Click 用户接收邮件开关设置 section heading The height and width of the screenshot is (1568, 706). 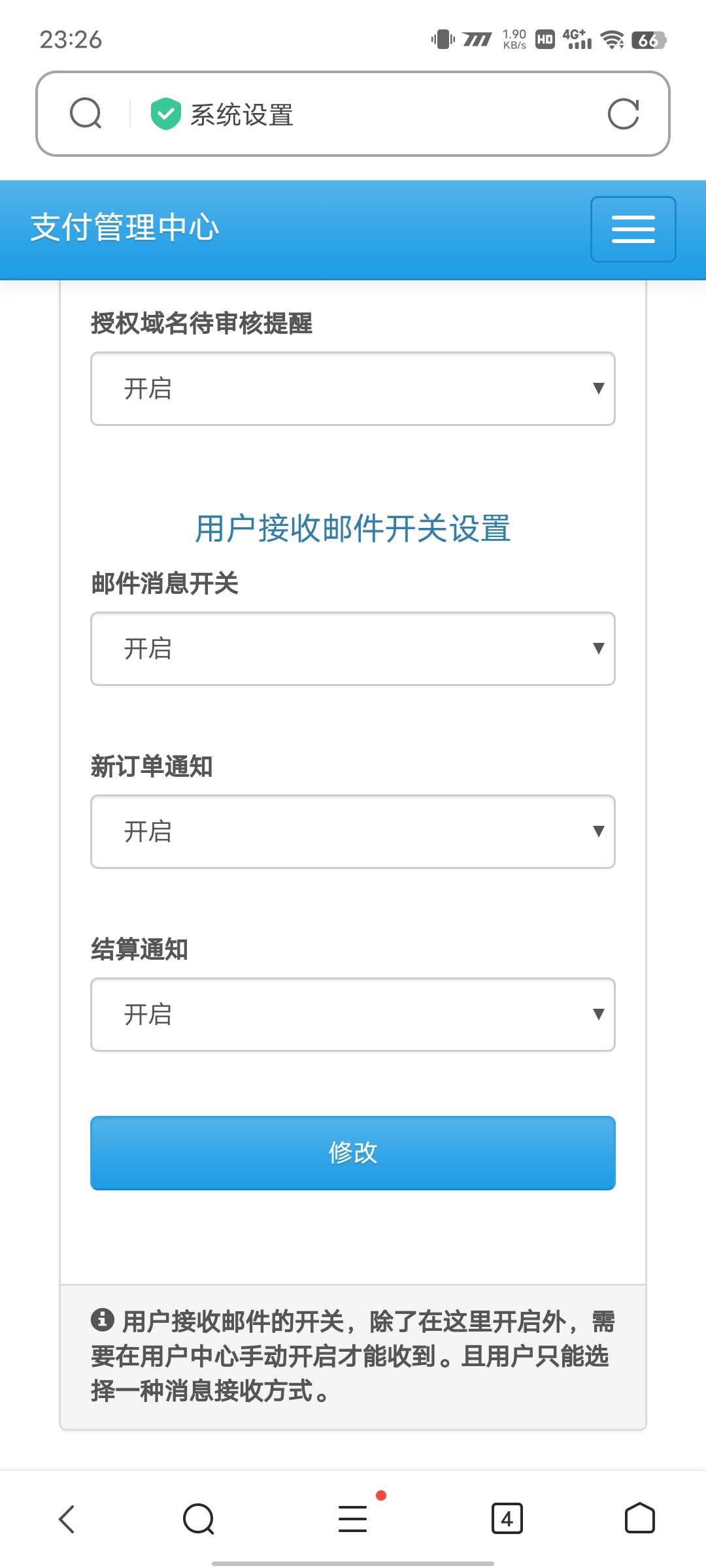[x=353, y=529]
